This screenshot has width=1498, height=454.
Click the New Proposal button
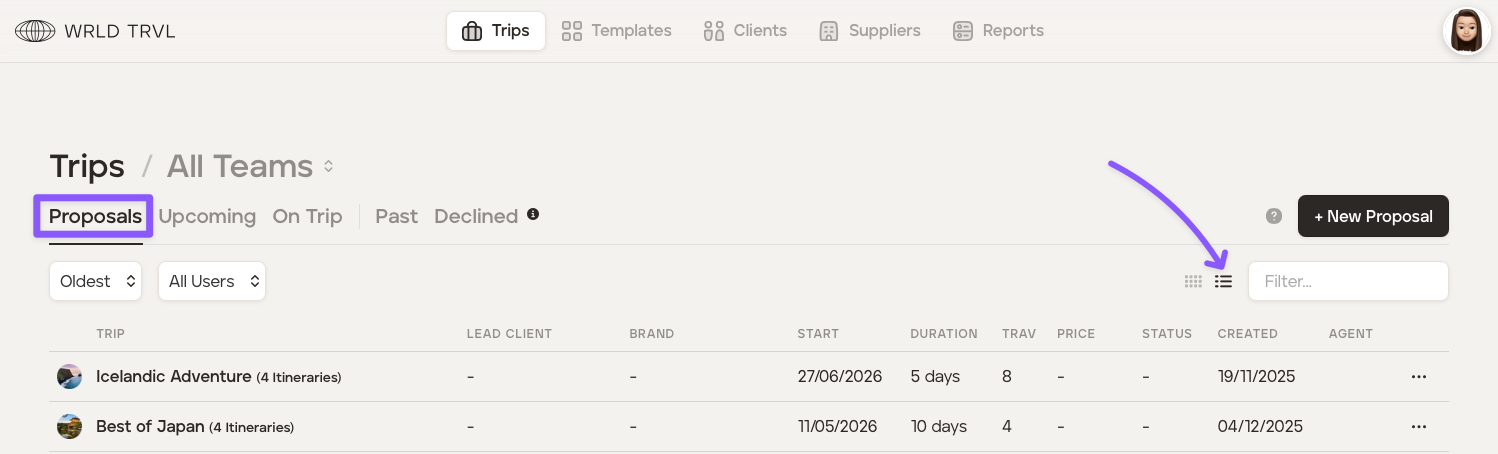coord(1372,216)
